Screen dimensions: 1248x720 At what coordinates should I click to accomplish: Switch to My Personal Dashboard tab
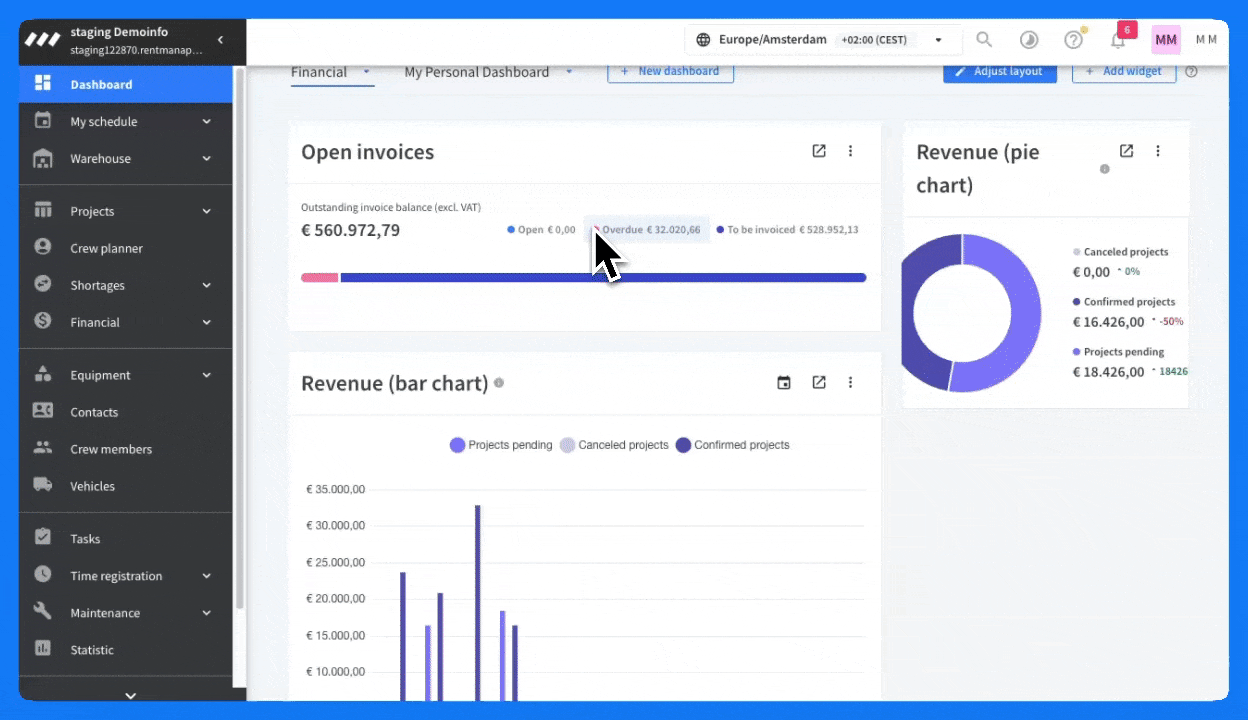[x=477, y=72]
